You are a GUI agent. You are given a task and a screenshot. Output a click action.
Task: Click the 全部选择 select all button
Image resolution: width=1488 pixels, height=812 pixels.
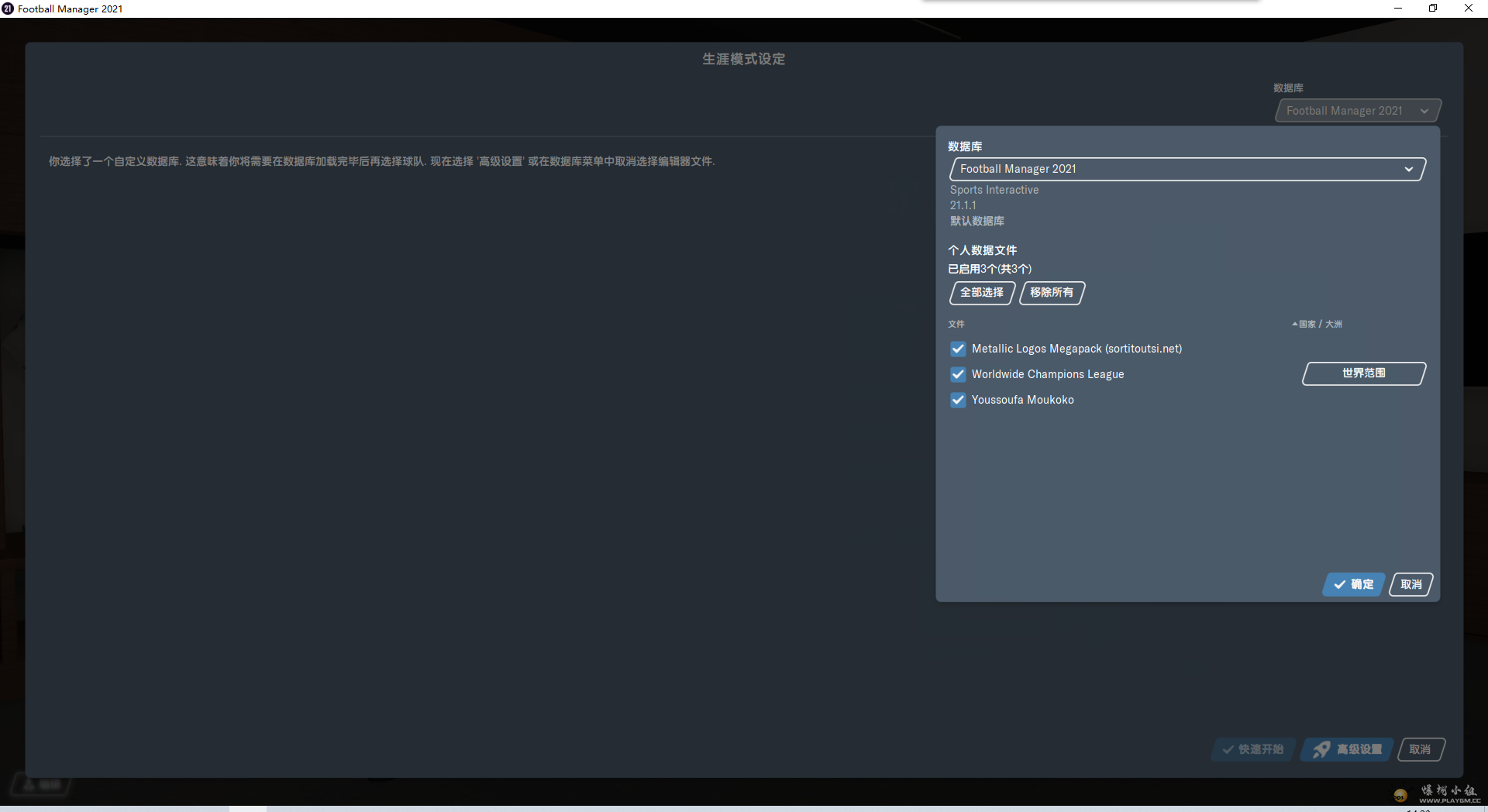(x=982, y=293)
